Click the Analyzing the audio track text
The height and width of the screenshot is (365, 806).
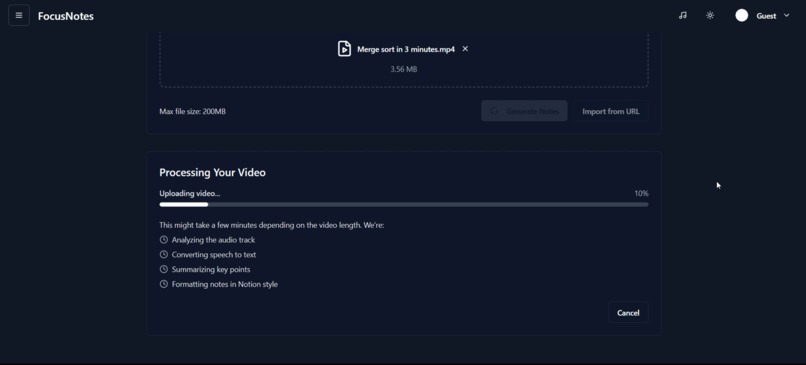point(213,240)
